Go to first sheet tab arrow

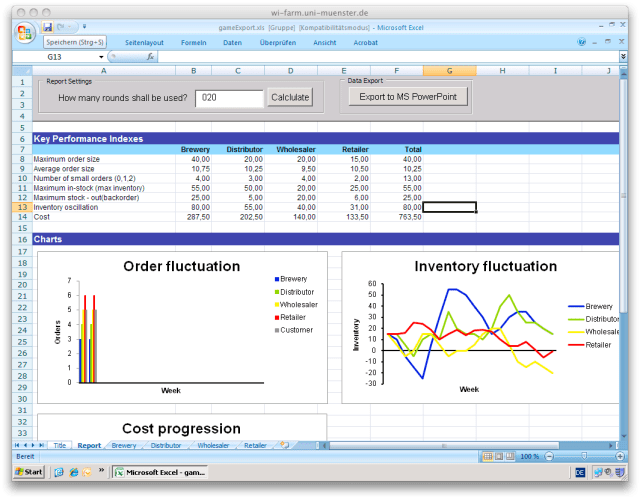click(x=17, y=445)
